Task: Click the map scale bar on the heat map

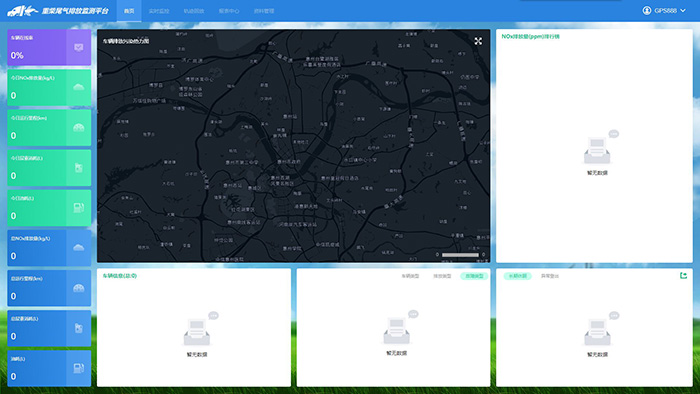Action: click(x=460, y=255)
